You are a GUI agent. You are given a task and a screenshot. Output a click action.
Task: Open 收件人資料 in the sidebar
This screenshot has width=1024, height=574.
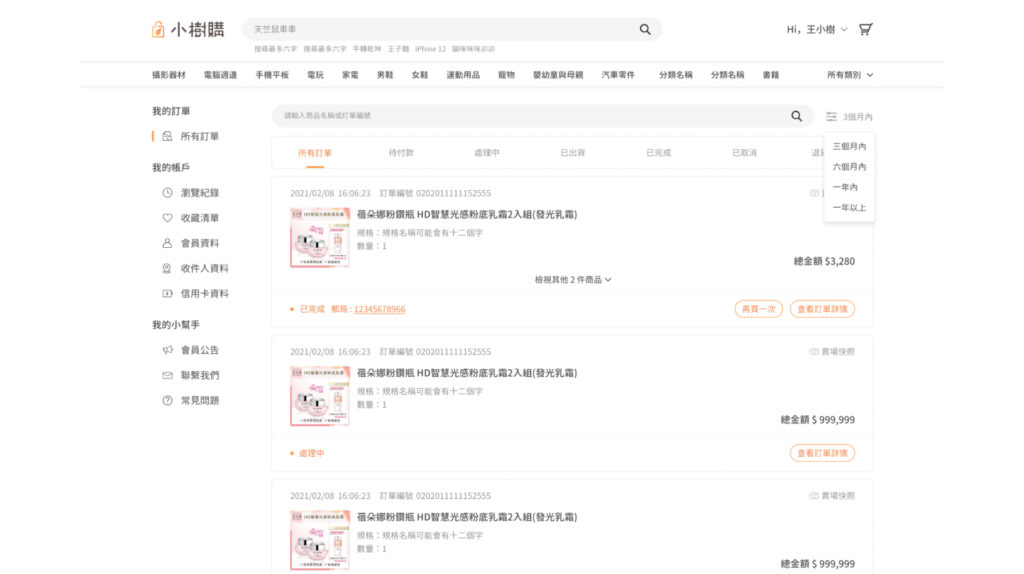[204, 268]
